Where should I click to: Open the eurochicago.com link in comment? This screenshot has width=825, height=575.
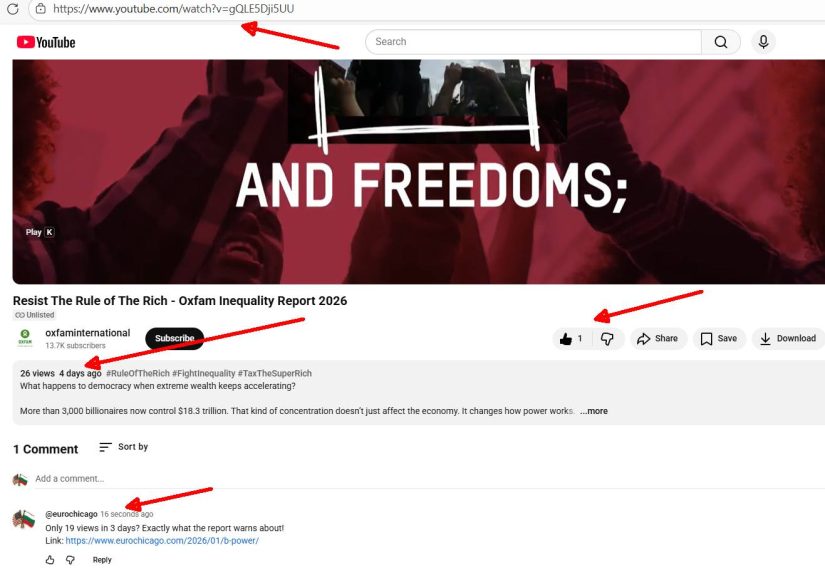pyautogui.click(x=162, y=541)
